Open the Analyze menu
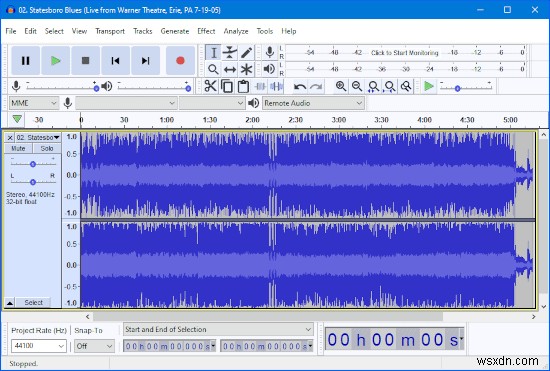This screenshot has height=371, width=550. click(236, 31)
